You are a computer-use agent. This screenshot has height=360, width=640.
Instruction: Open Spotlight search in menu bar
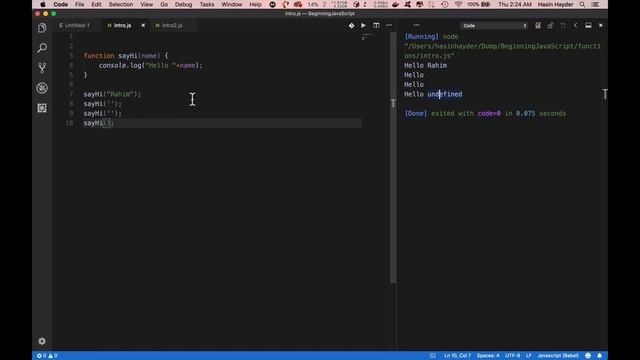pos(582,4)
